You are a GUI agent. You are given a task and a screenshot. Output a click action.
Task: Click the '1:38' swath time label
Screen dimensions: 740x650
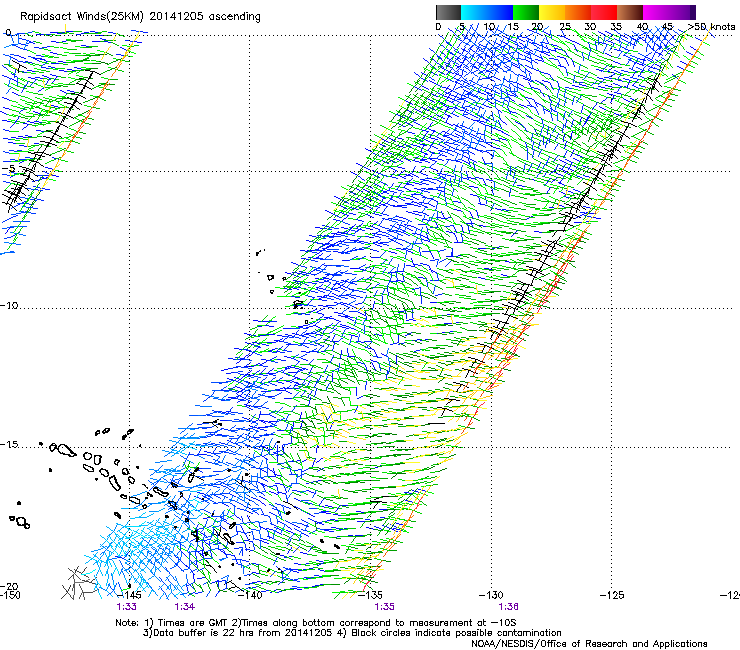[508, 607]
